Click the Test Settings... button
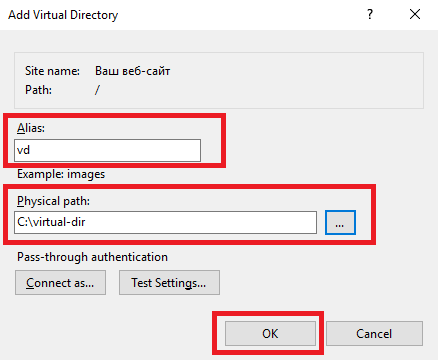Viewport: 438px width, 360px height. tap(169, 283)
